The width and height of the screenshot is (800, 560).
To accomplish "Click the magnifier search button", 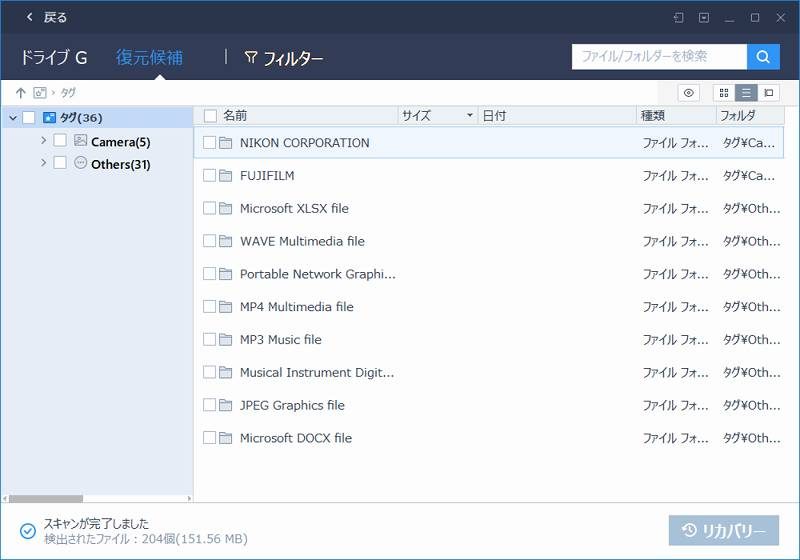I will pyautogui.click(x=763, y=57).
